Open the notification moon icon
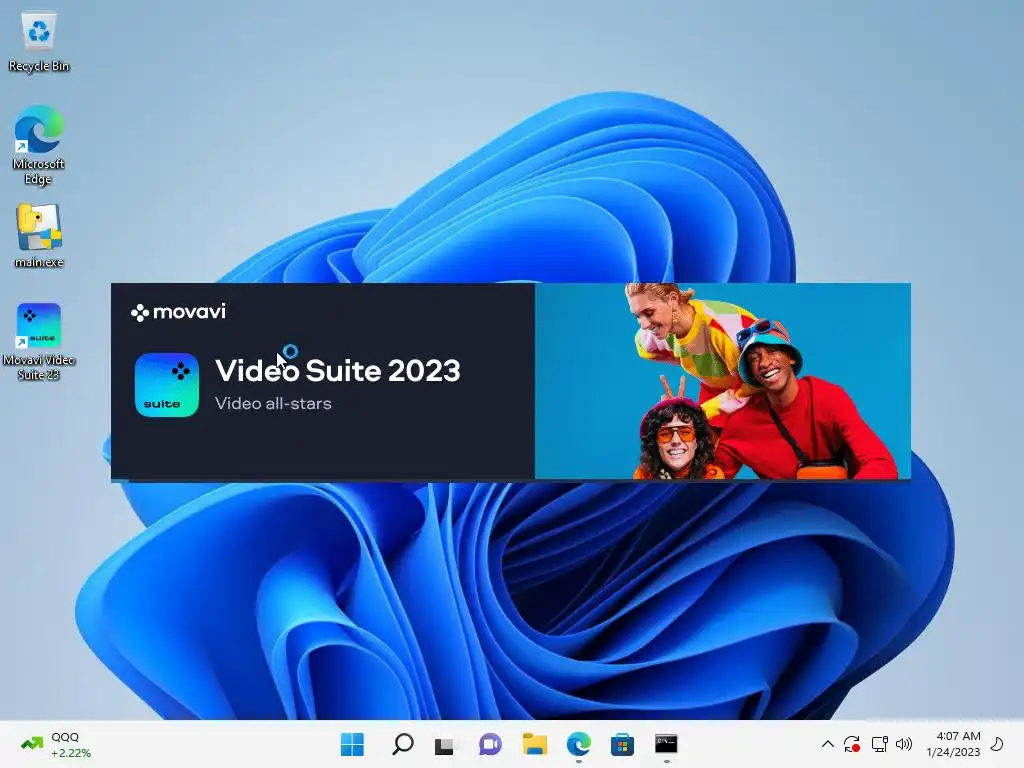The width and height of the screenshot is (1024, 768). [x=997, y=744]
